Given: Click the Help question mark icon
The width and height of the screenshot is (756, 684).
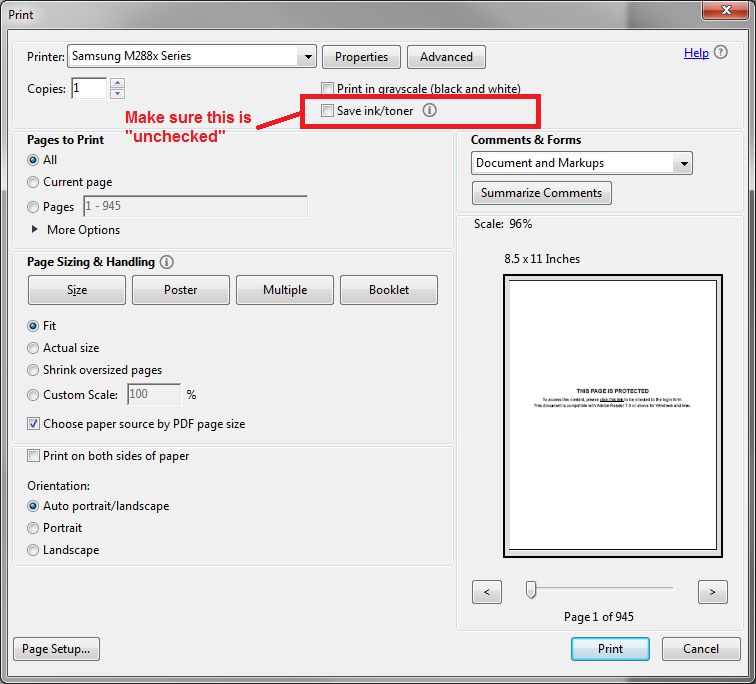Looking at the screenshot, I should (x=721, y=53).
